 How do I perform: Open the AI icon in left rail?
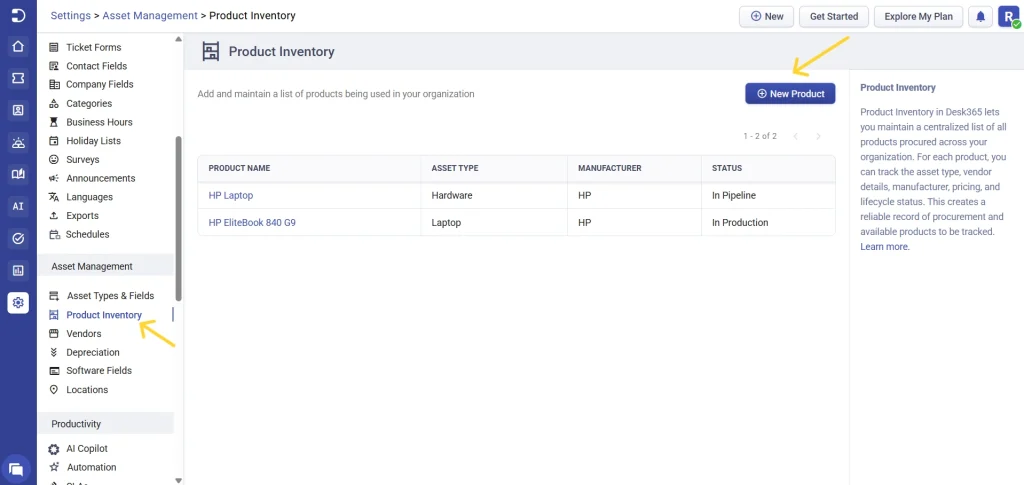coord(18,206)
